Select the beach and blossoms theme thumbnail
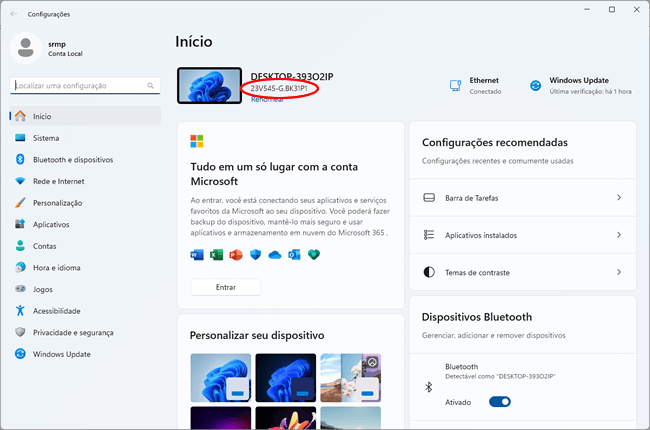 click(351, 377)
